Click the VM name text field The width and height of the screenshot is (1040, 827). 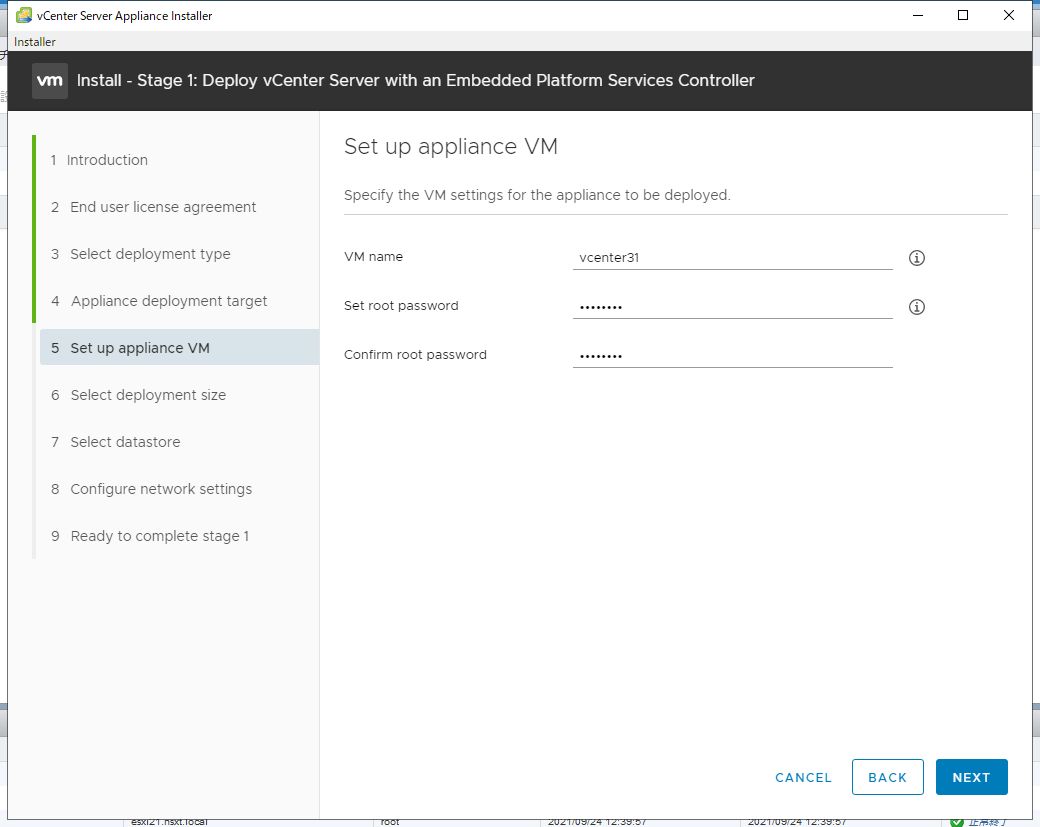(732, 257)
